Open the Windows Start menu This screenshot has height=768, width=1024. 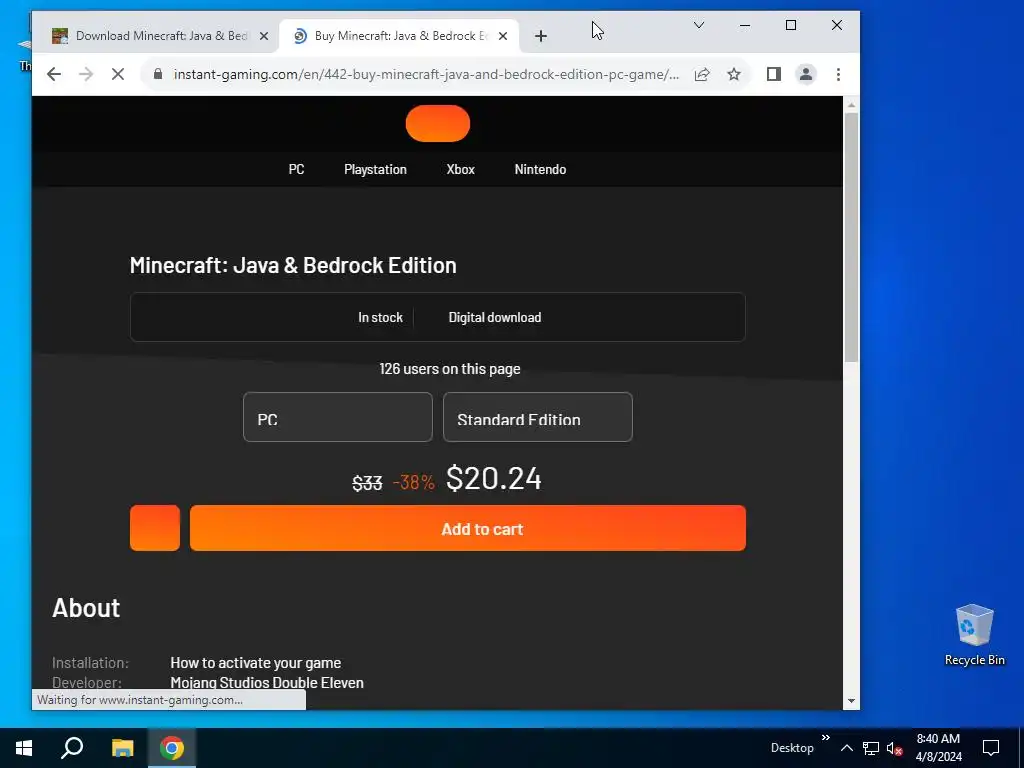pos(24,748)
